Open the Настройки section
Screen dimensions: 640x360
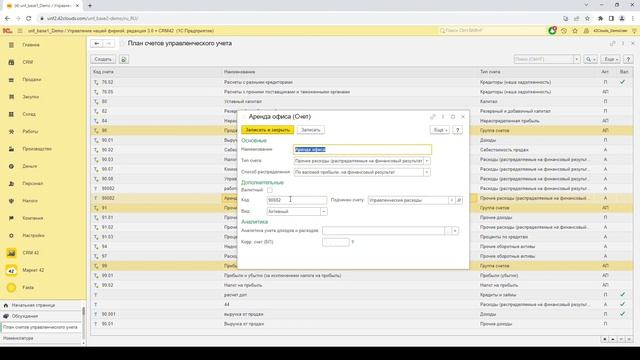click(33, 236)
